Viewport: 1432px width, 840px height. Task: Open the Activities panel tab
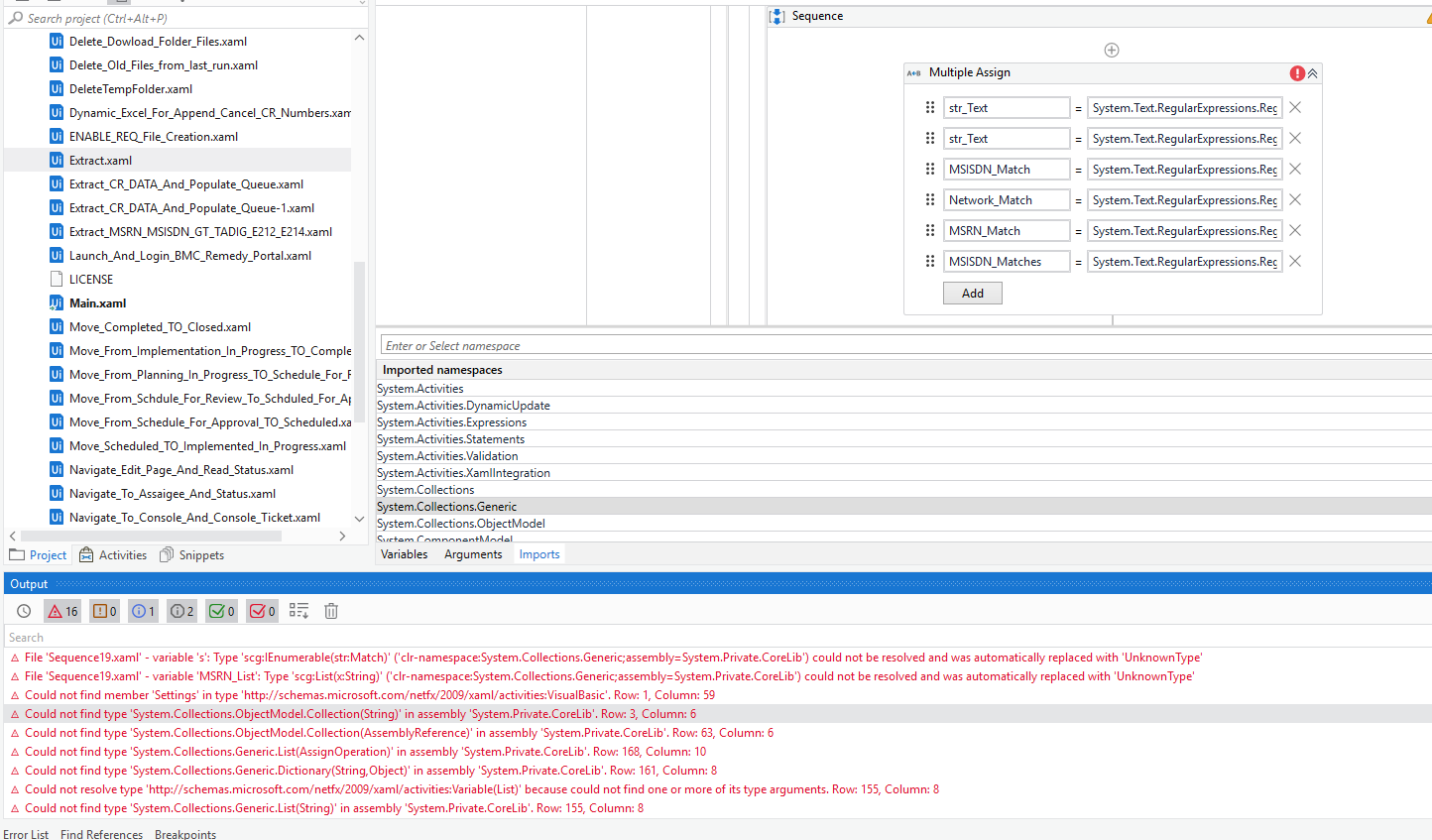[x=113, y=555]
